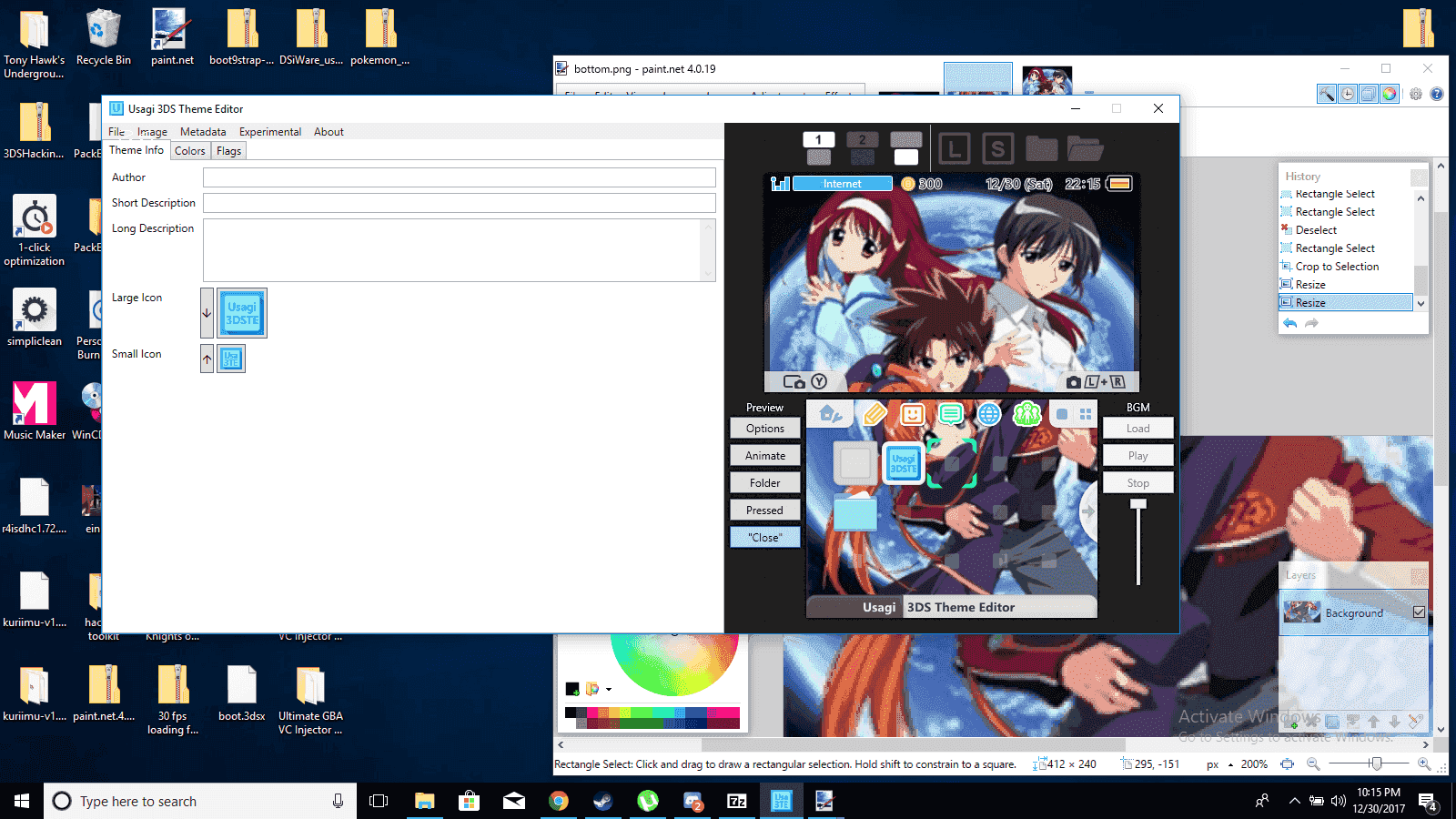
Task: Click the orange Friend List smiley icon
Action: [x=913, y=415]
